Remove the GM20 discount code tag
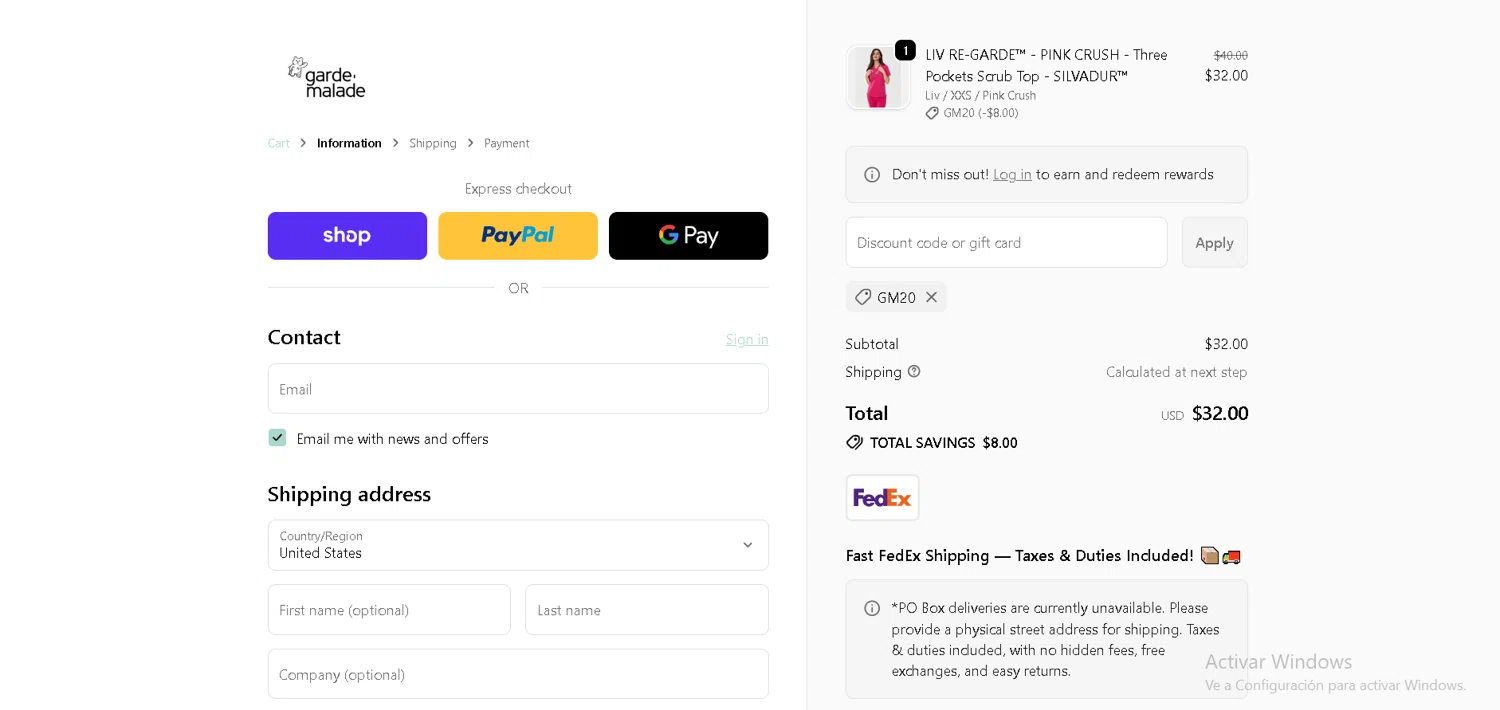 tap(931, 297)
